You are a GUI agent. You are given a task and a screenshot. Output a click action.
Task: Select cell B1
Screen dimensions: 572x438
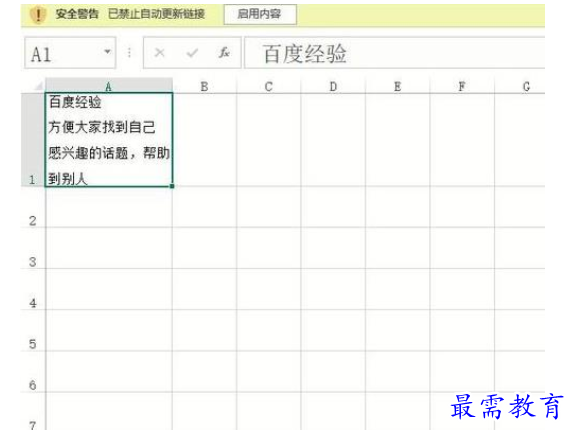204,140
